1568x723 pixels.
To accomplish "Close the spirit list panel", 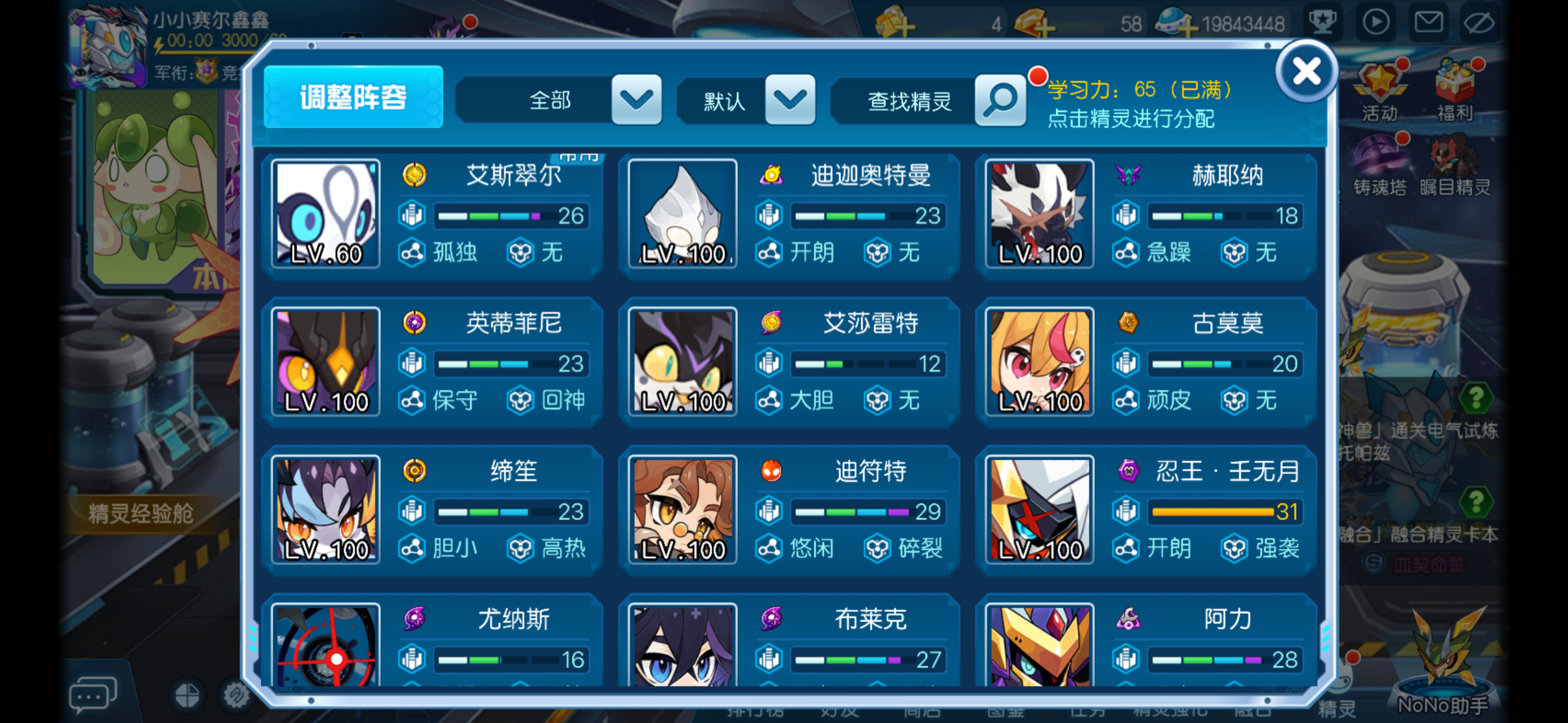I will click(1306, 72).
